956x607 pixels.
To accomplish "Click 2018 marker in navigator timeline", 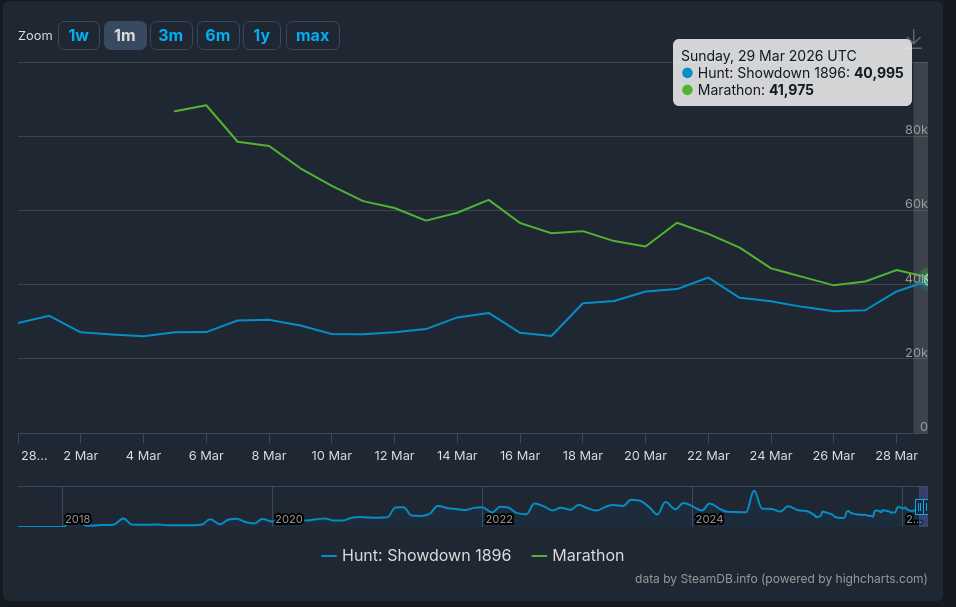I will click(x=77, y=519).
